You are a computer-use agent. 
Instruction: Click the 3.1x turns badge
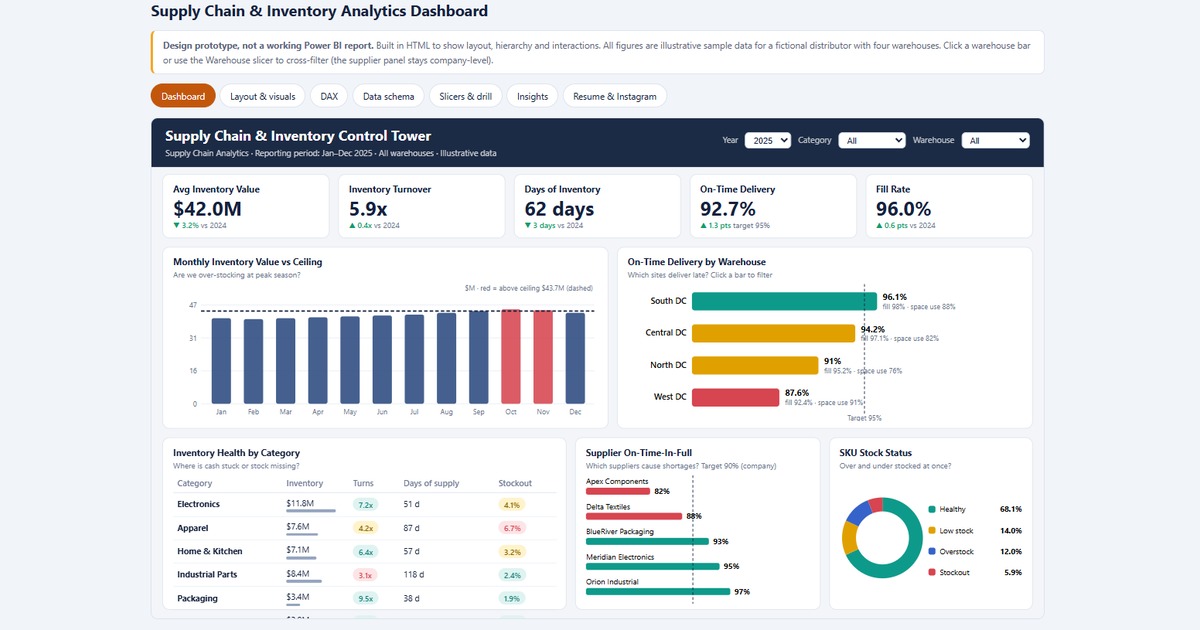click(x=365, y=575)
